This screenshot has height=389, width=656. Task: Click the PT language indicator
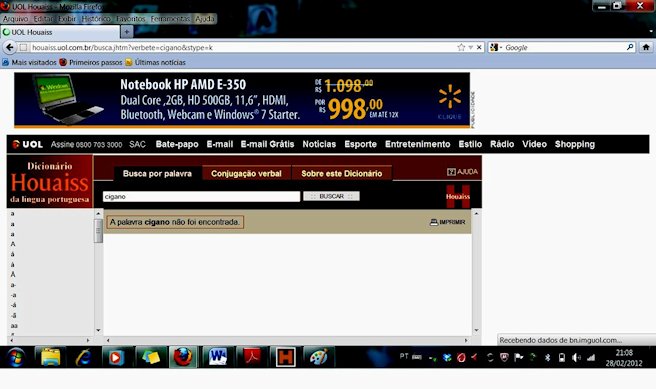tap(404, 356)
